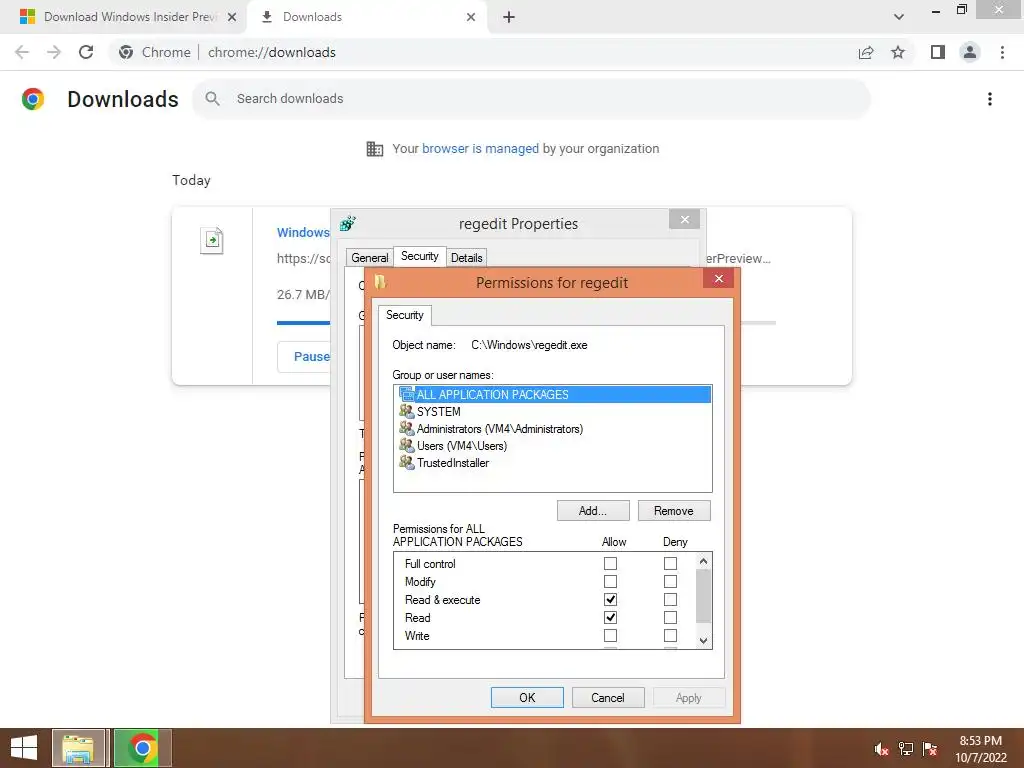Click the muted volume tray icon
1024x768 pixels.
coord(882,749)
